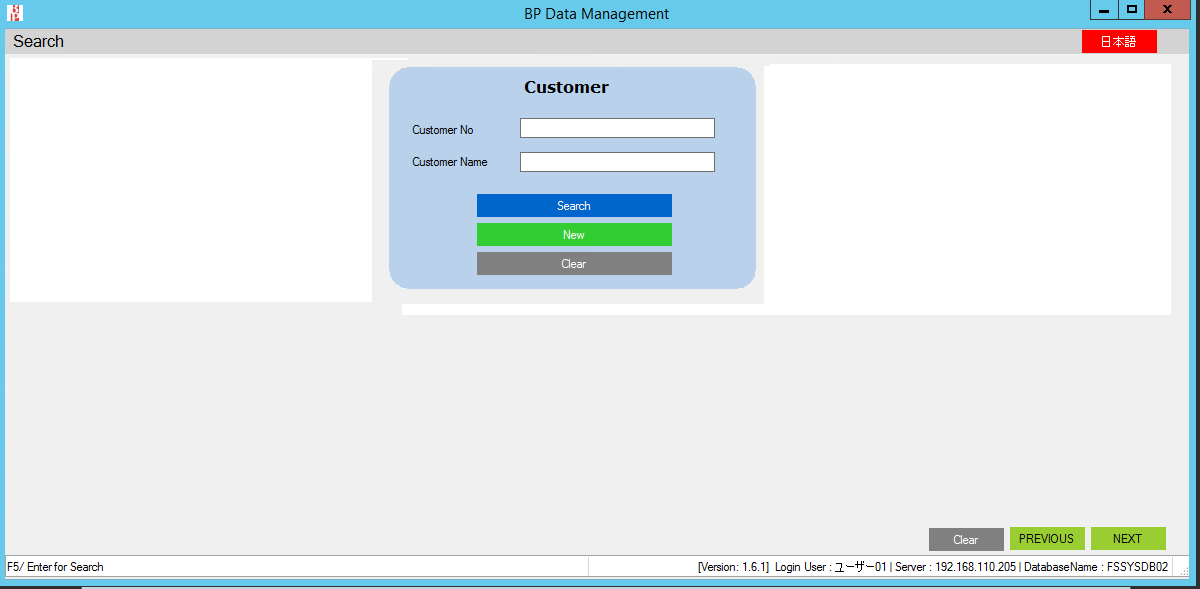The width and height of the screenshot is (1200, 589).
Task: Close the BP Data Management window
Action: coord(1167,9)
